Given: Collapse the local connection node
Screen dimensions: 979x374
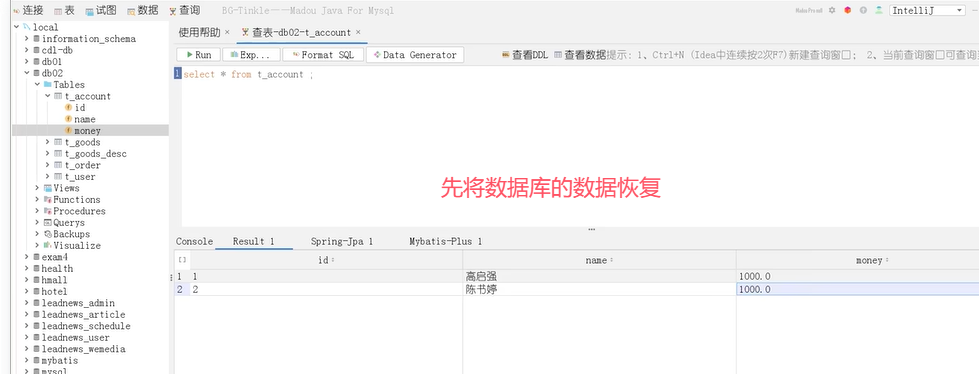Looking at the screenshot, I should pyautogui.click(x=16, y=27).
